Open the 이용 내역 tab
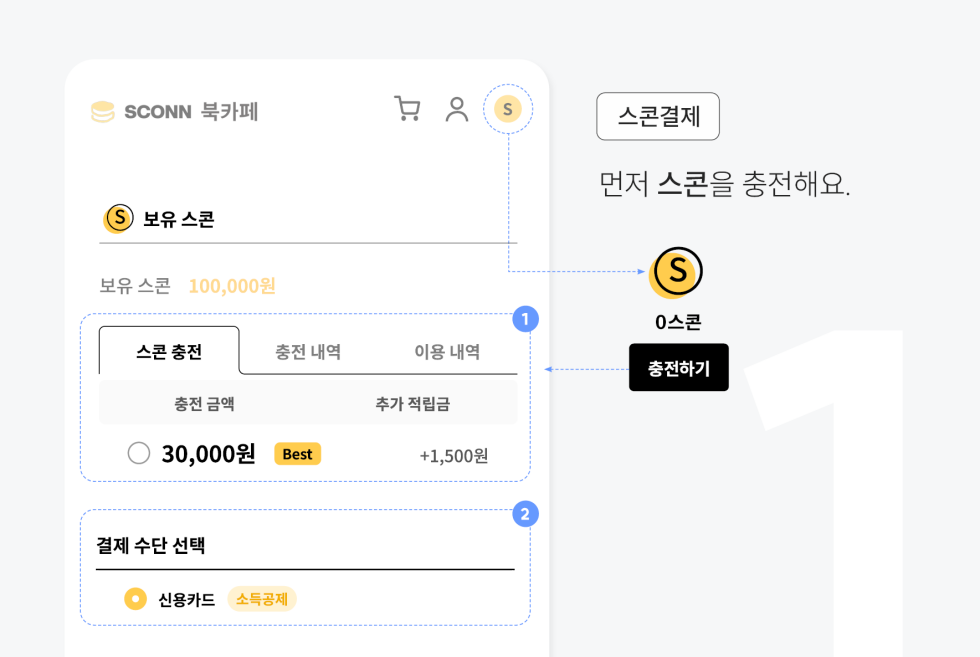 [448, 351]
